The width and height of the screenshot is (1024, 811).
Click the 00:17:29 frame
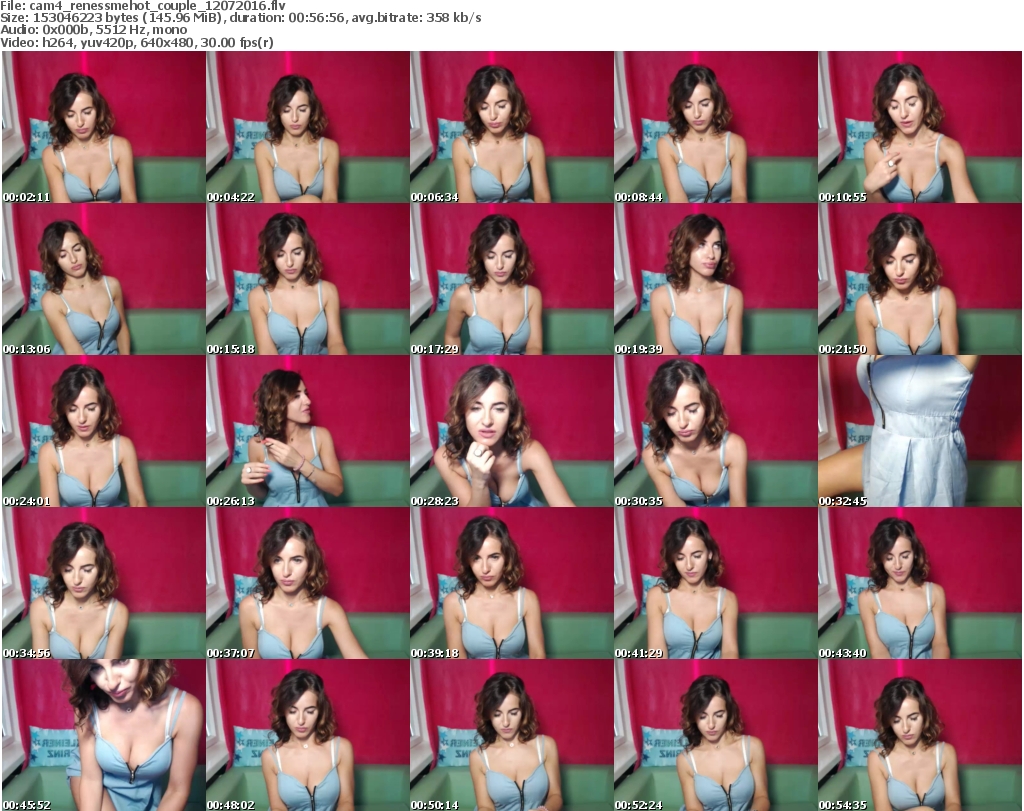(511, 279)
